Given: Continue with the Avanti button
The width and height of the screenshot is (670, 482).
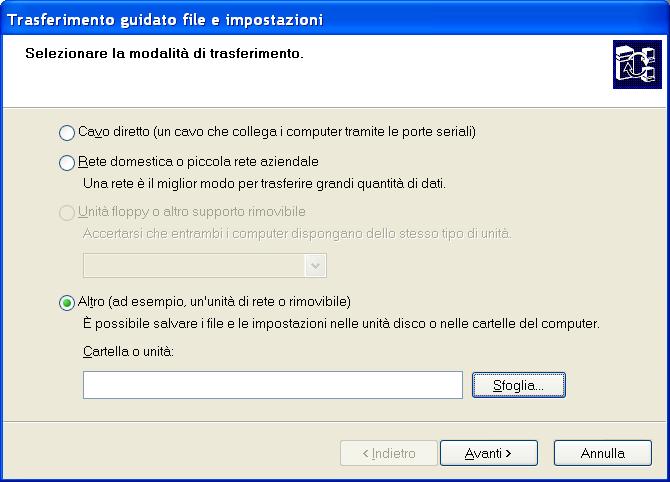Looking at the screenshot, I should click(x=488, y=453).
